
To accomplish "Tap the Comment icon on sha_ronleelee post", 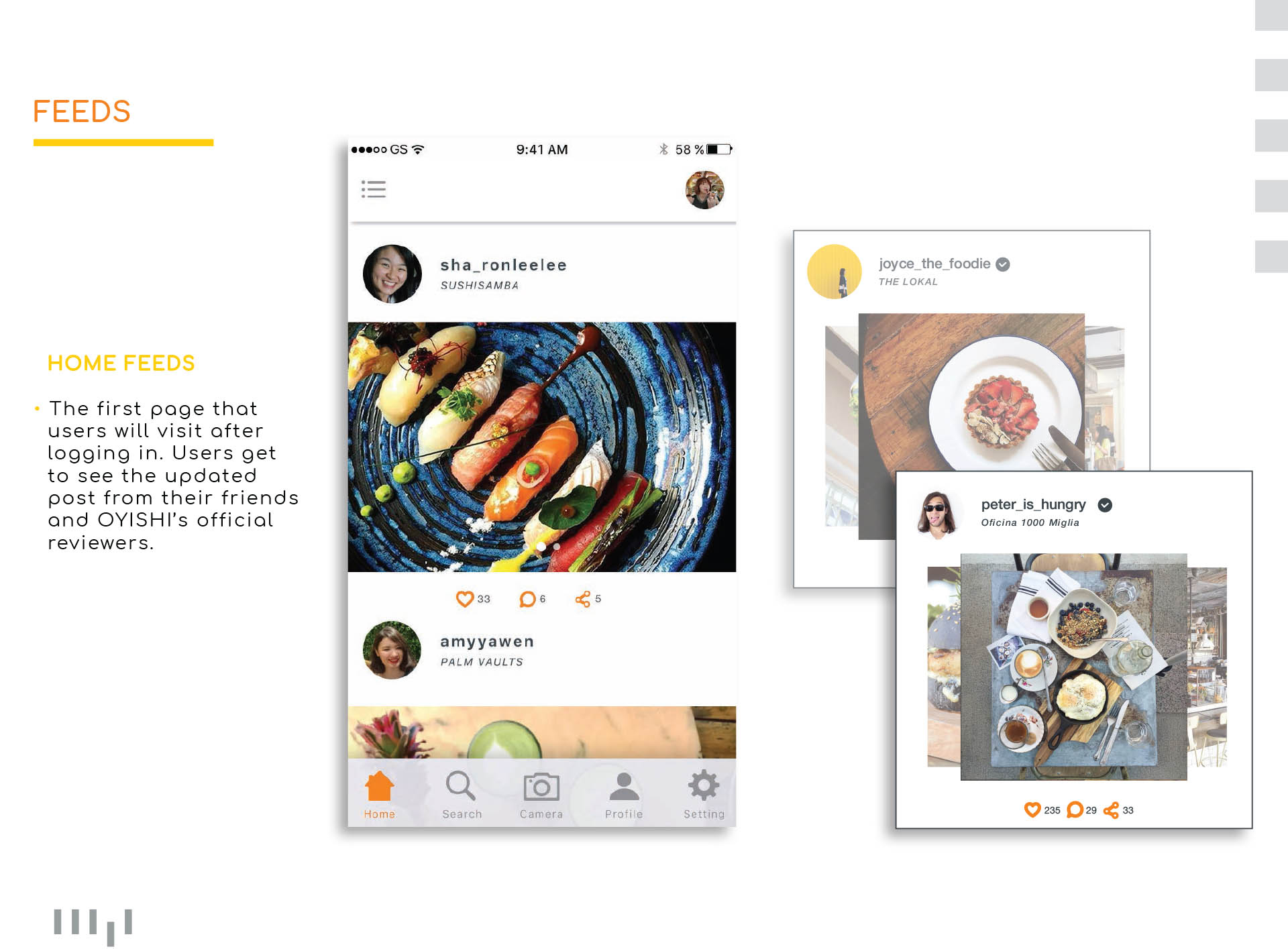I will pos(527,598).
